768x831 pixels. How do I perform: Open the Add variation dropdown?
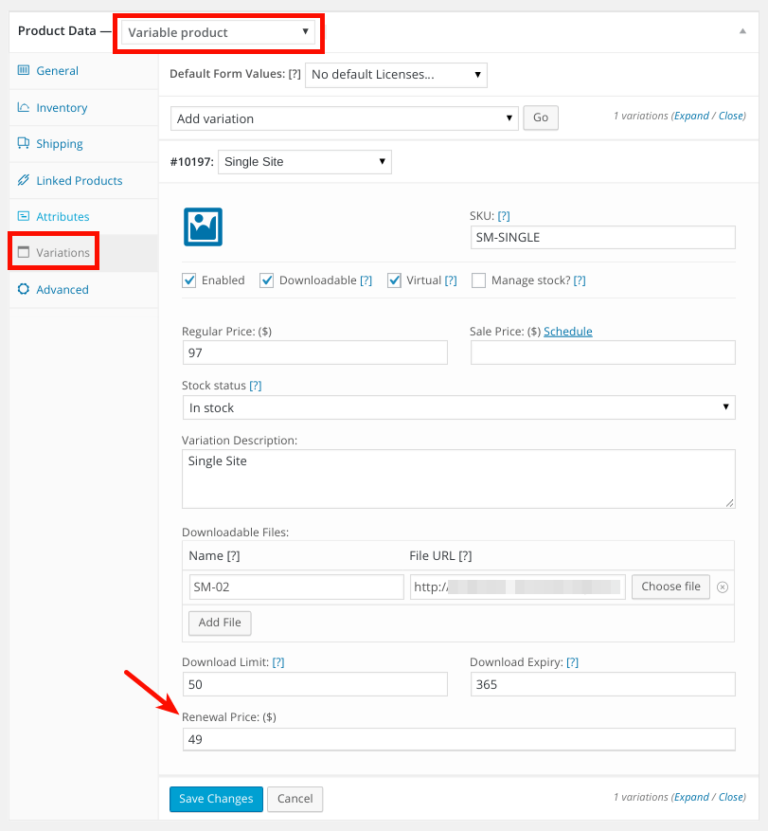point(345,118)
